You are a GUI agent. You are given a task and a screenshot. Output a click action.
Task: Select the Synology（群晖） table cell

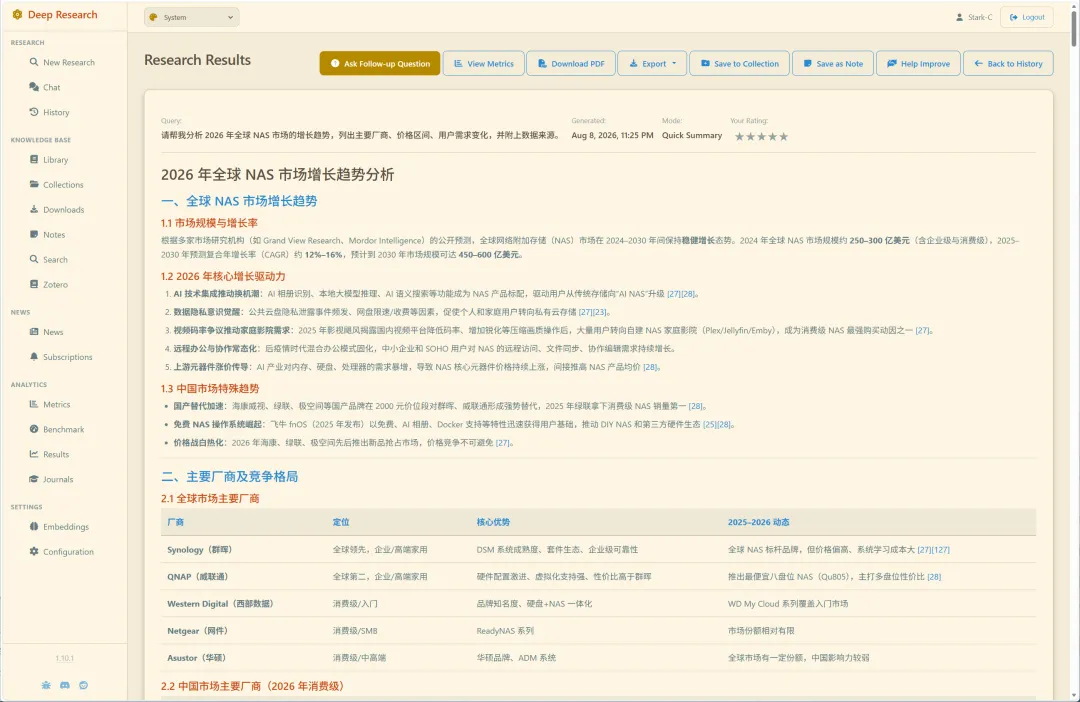(200, 550)
